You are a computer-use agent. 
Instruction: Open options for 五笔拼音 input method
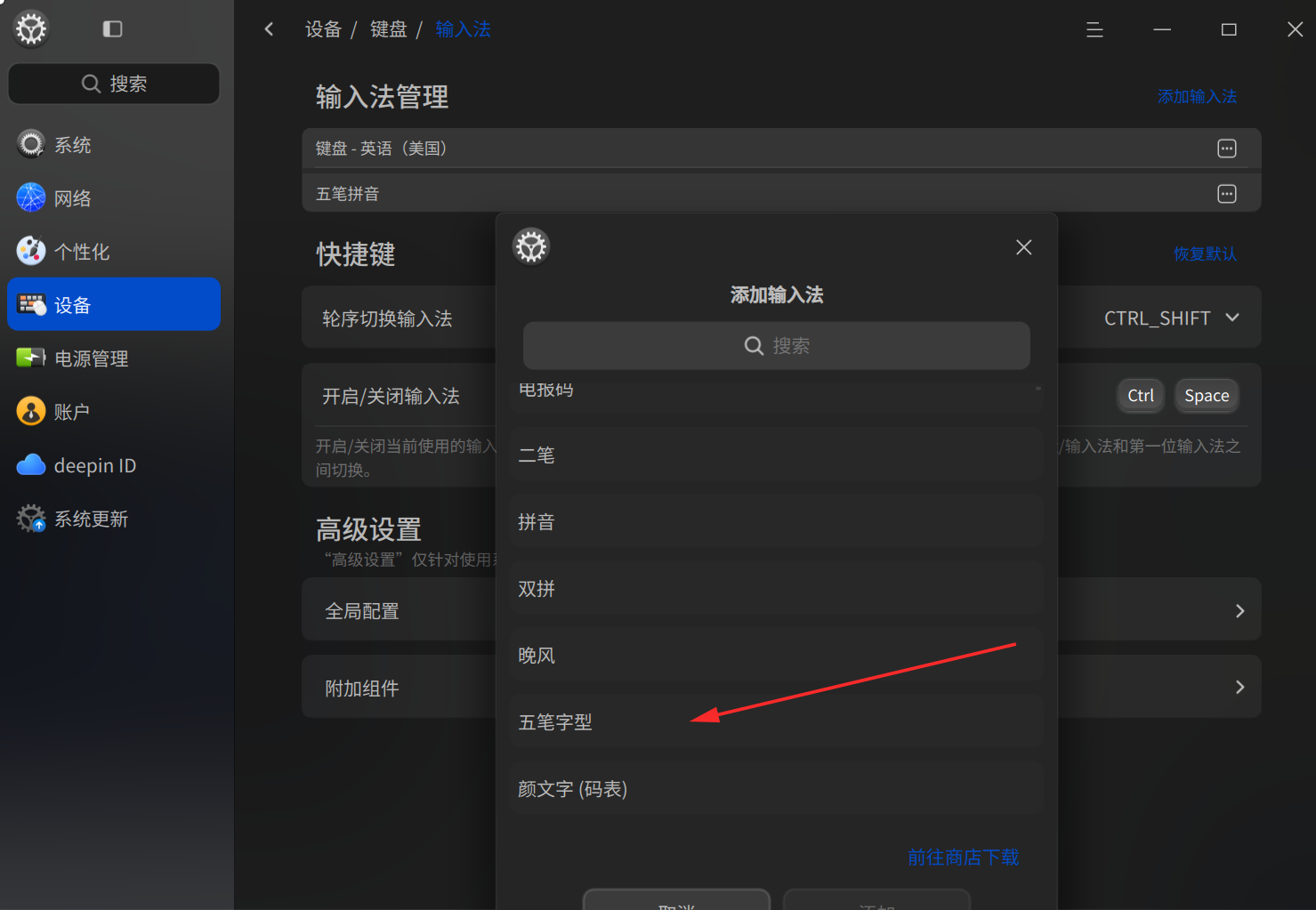(1227, 194)
